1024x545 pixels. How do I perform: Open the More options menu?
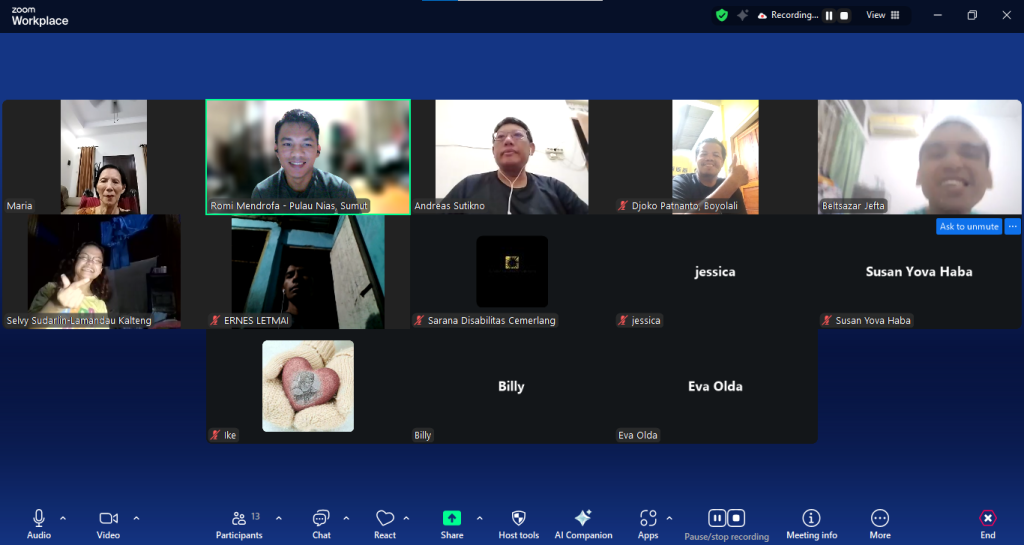(880, 524)
